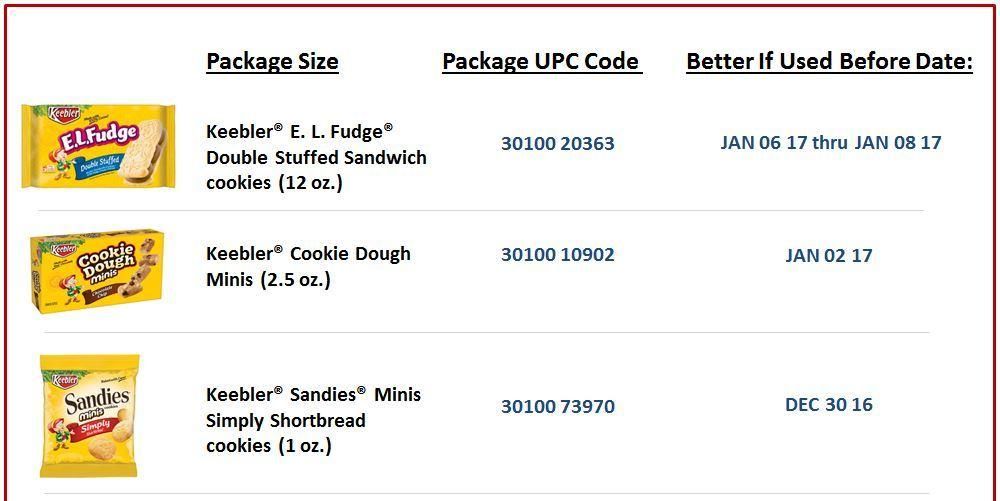Screen dimensions: 1000x501
Task: Select the Package UPC Code column header
Action: (x=541, y=62)
